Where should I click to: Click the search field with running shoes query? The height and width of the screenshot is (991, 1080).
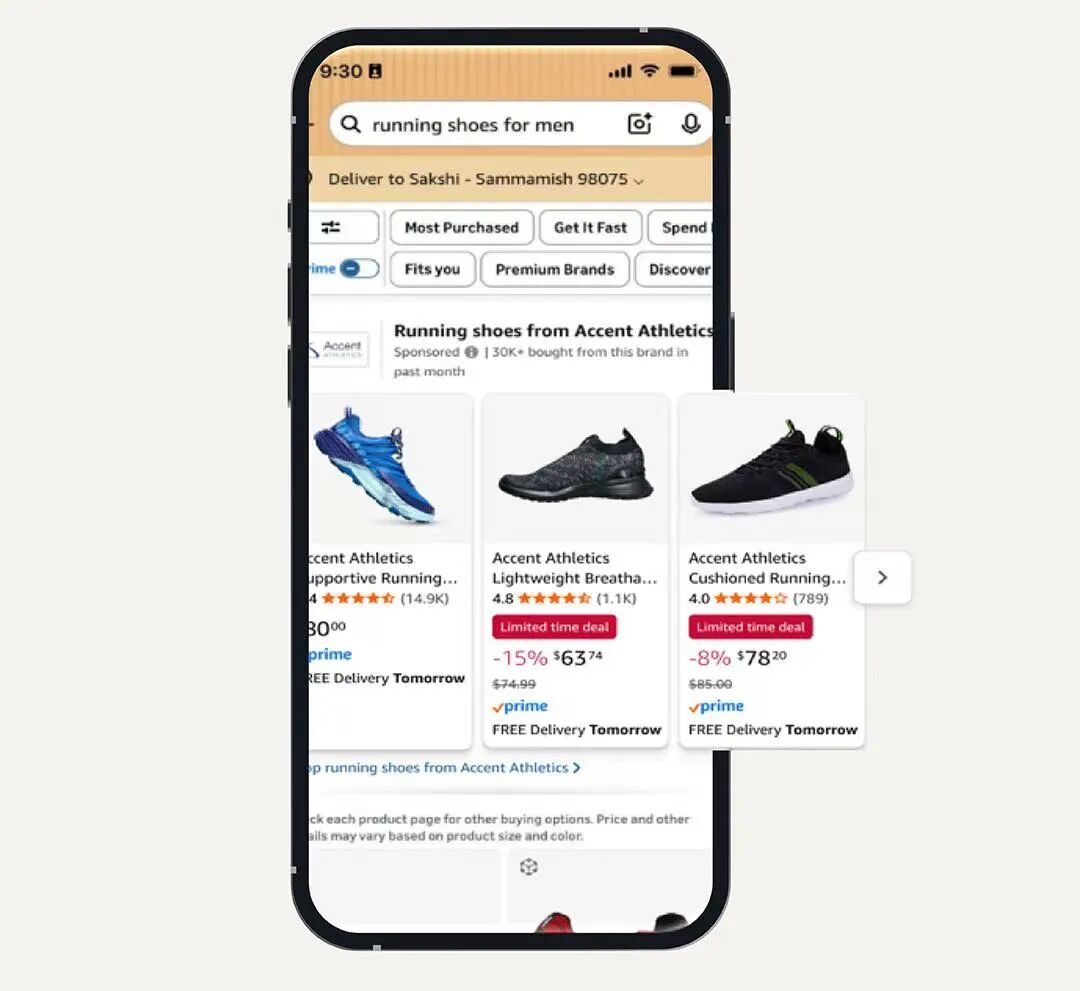pyautogui.click(x=521, y=124)
